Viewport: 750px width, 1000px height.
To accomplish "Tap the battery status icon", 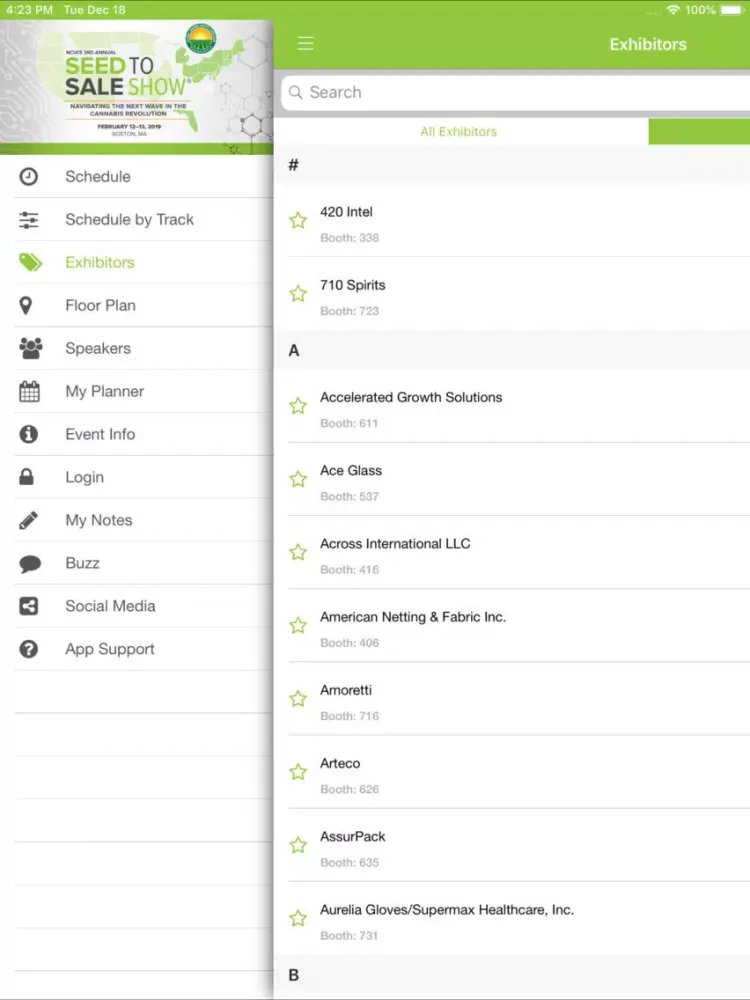I will (x=732, y=10).
